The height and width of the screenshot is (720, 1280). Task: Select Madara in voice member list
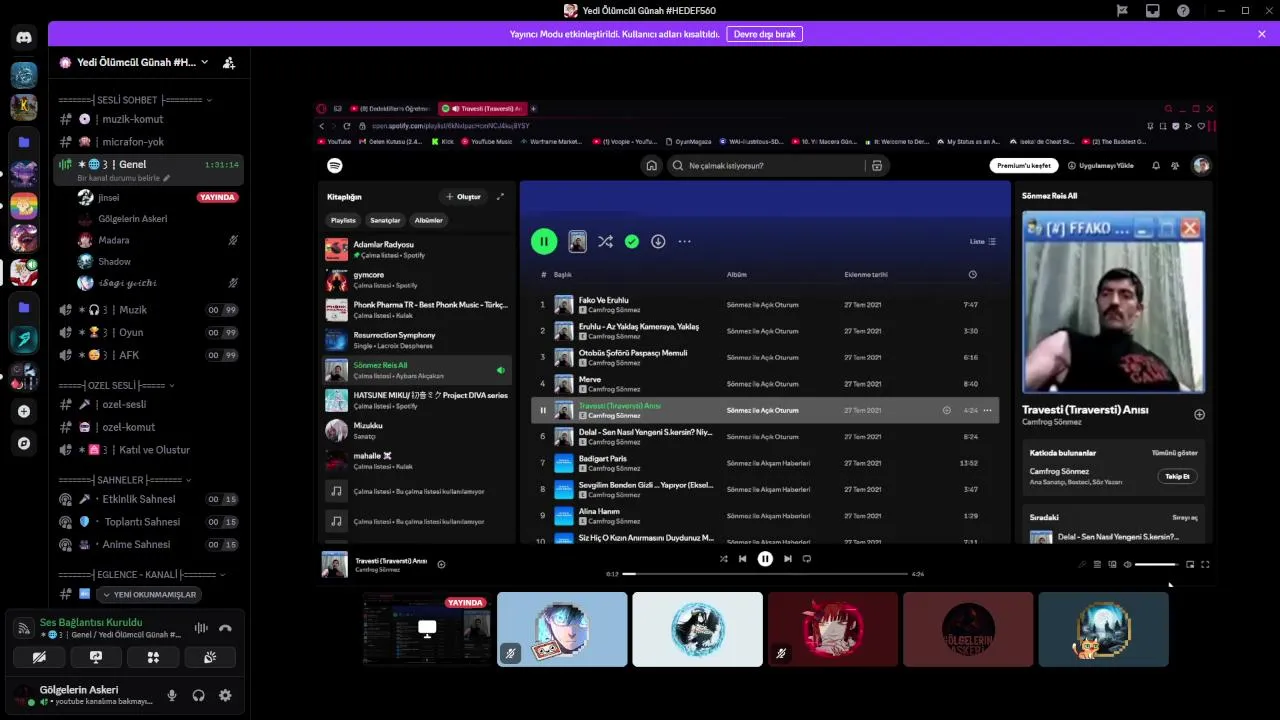click(157, 240)
